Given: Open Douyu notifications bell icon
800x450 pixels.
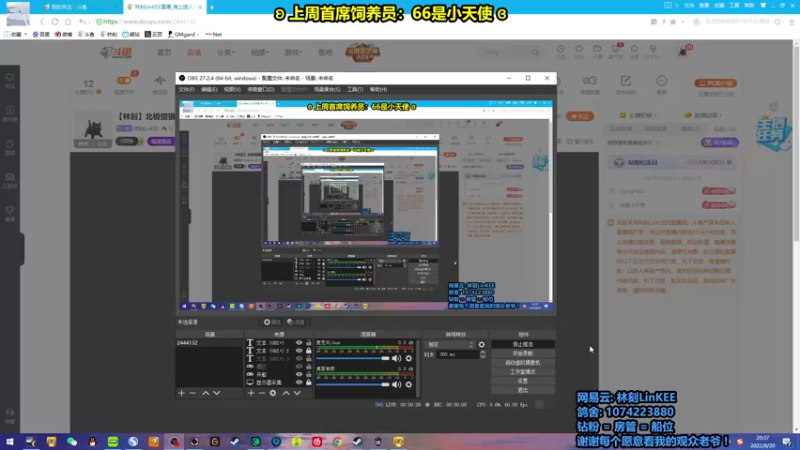Looking at the screenshot, I should pyautogui.click(x=634, y=49).
